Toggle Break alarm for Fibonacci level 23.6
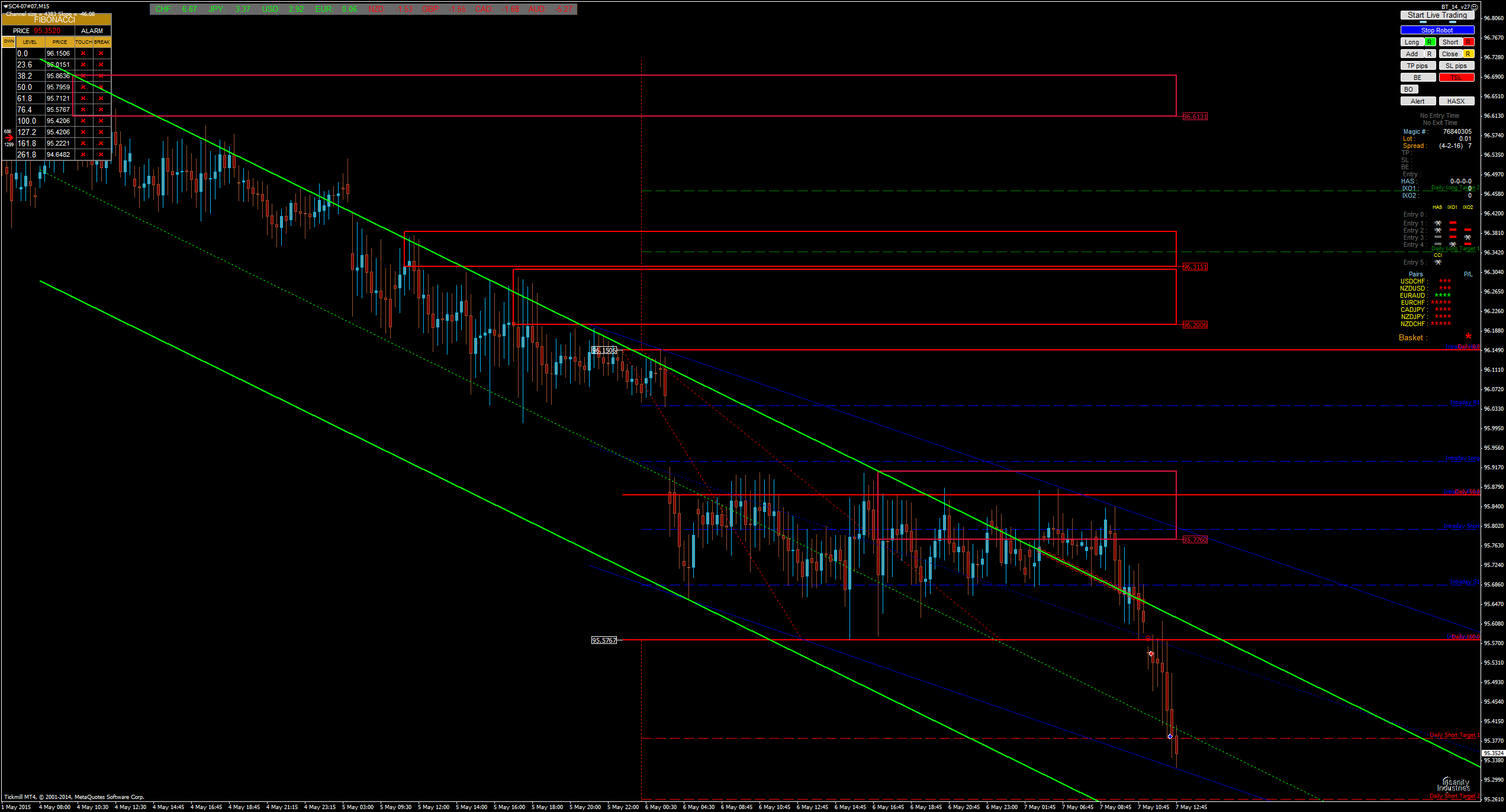The height and width of the screenshot is (812, 1506). click(101, 65)
